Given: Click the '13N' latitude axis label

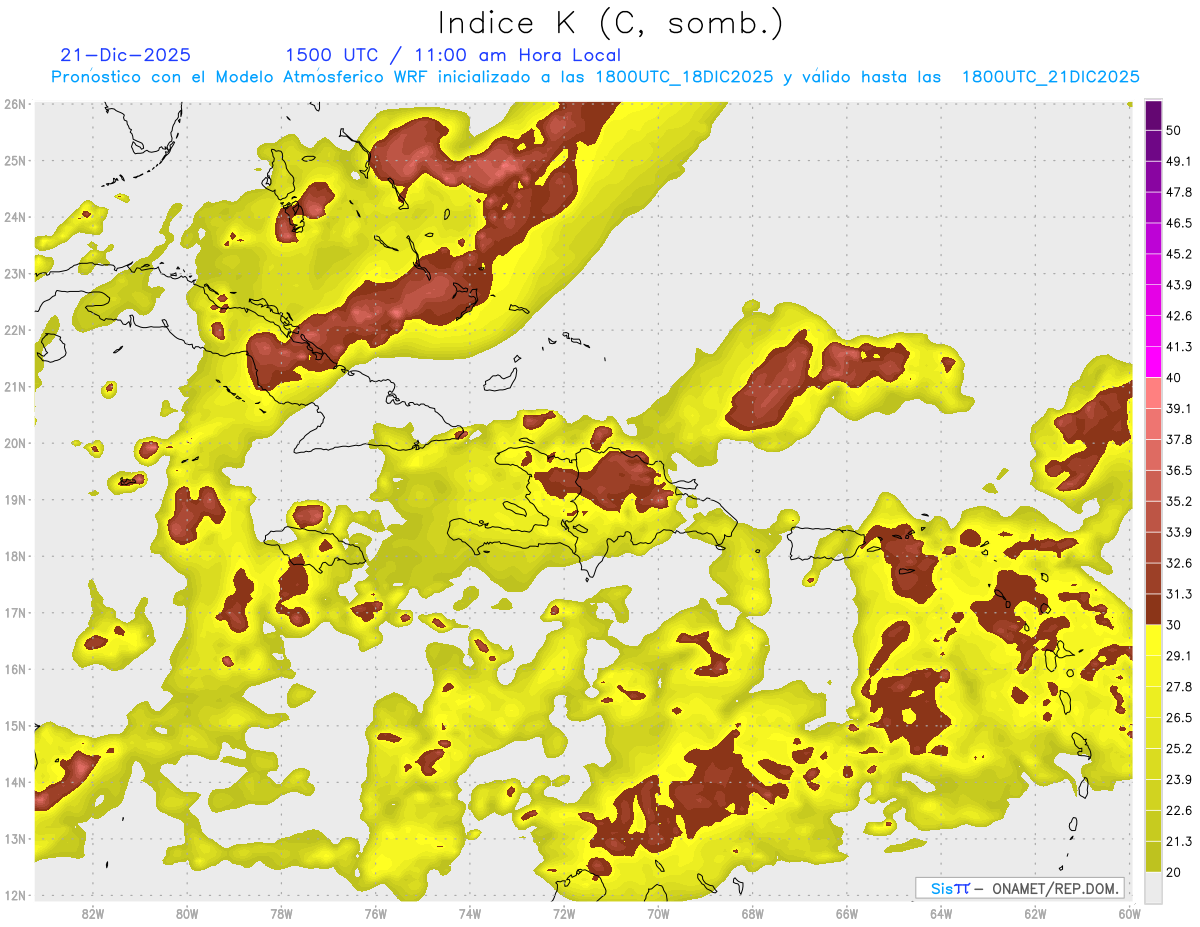Looking at the screenshot, I should pyautogui.click(x=15, y=838).
